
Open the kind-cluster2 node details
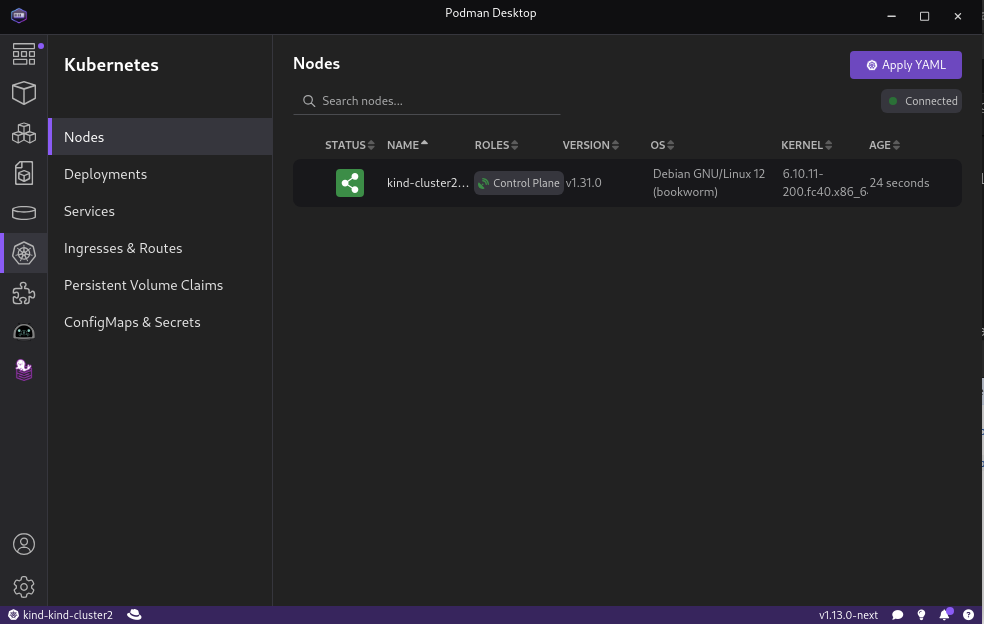coord(427,183)
